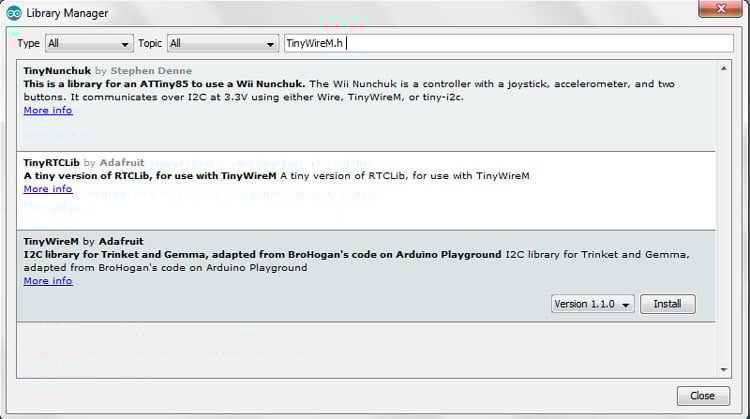Open More info link for TinyWireM

click(48, 281)
